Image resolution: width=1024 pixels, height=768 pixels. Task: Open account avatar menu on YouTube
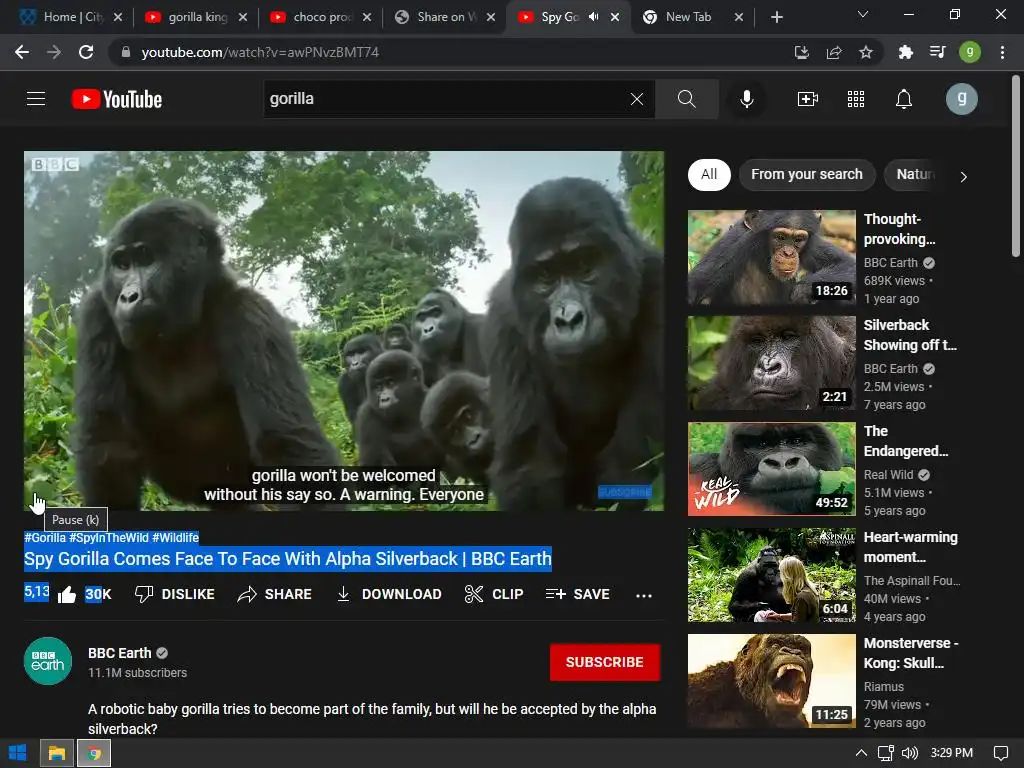click(x=961, y=99)
